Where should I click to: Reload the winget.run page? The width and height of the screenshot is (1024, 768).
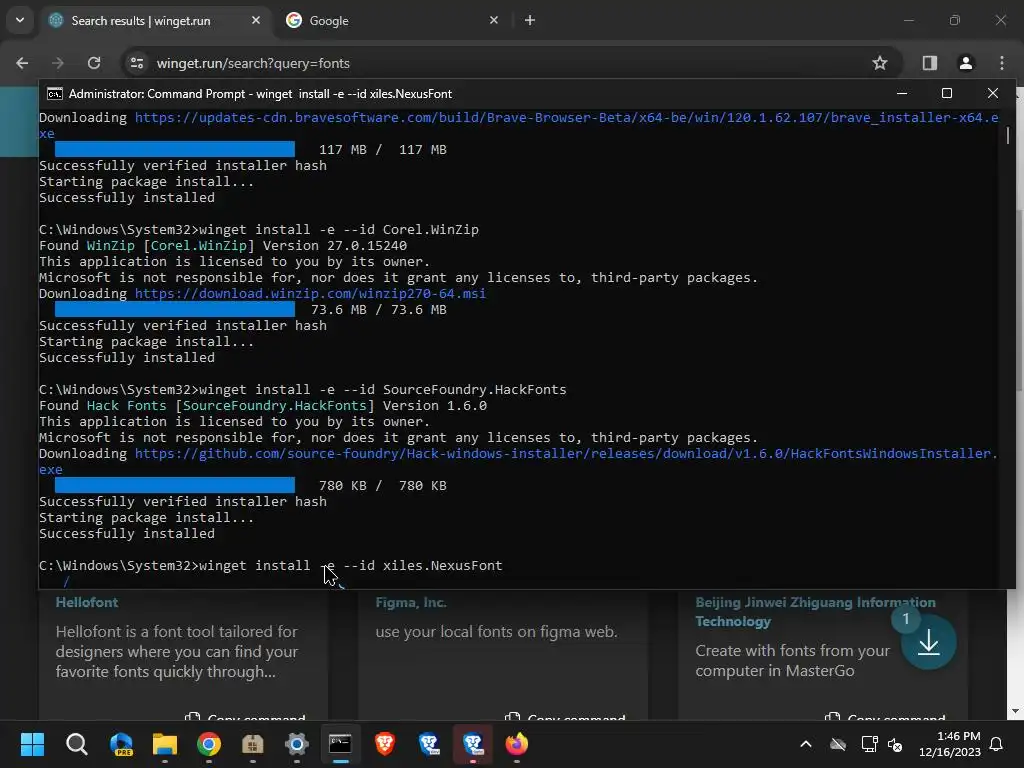click(94, 63)
